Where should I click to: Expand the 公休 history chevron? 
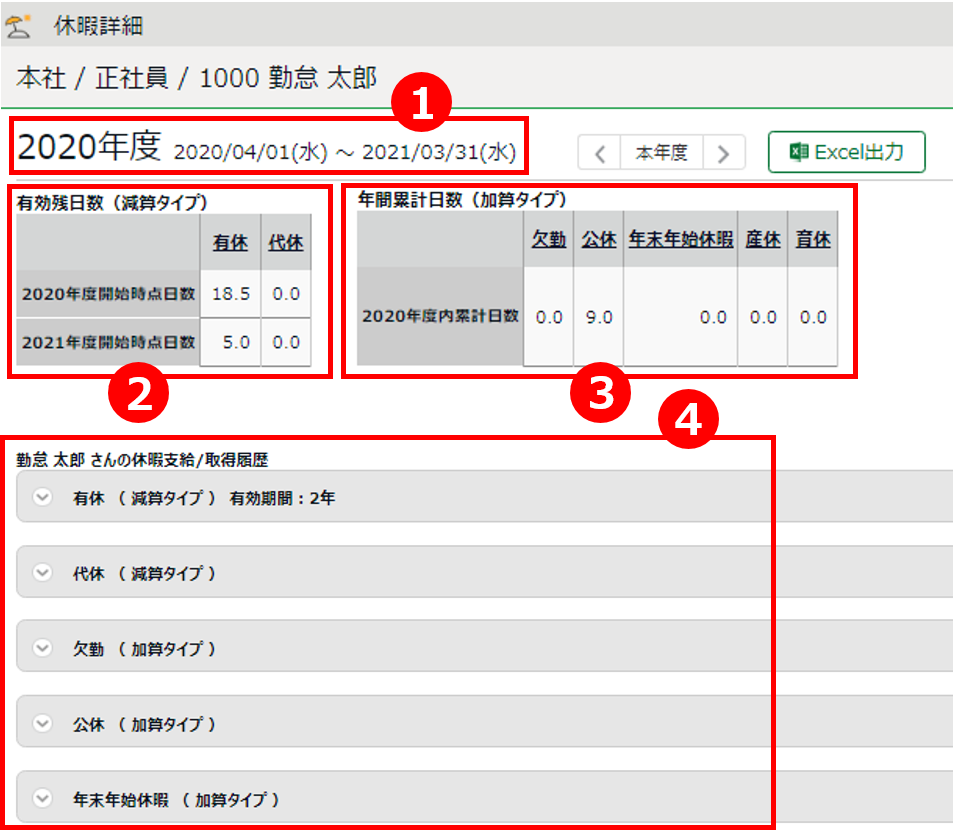click(x=42, y=723)
